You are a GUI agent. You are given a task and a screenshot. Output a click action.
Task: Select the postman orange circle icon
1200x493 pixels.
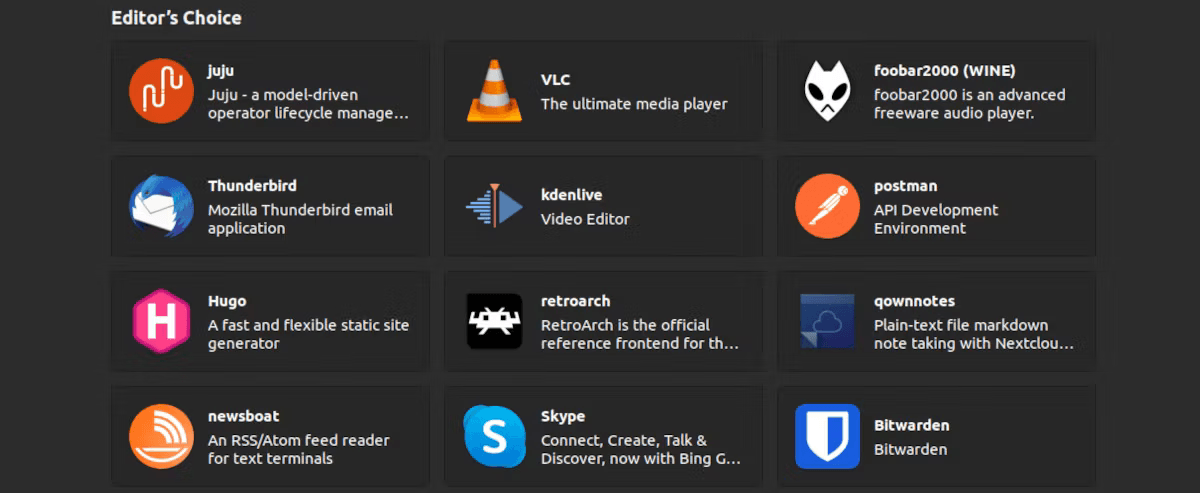(x=828, y=206)
